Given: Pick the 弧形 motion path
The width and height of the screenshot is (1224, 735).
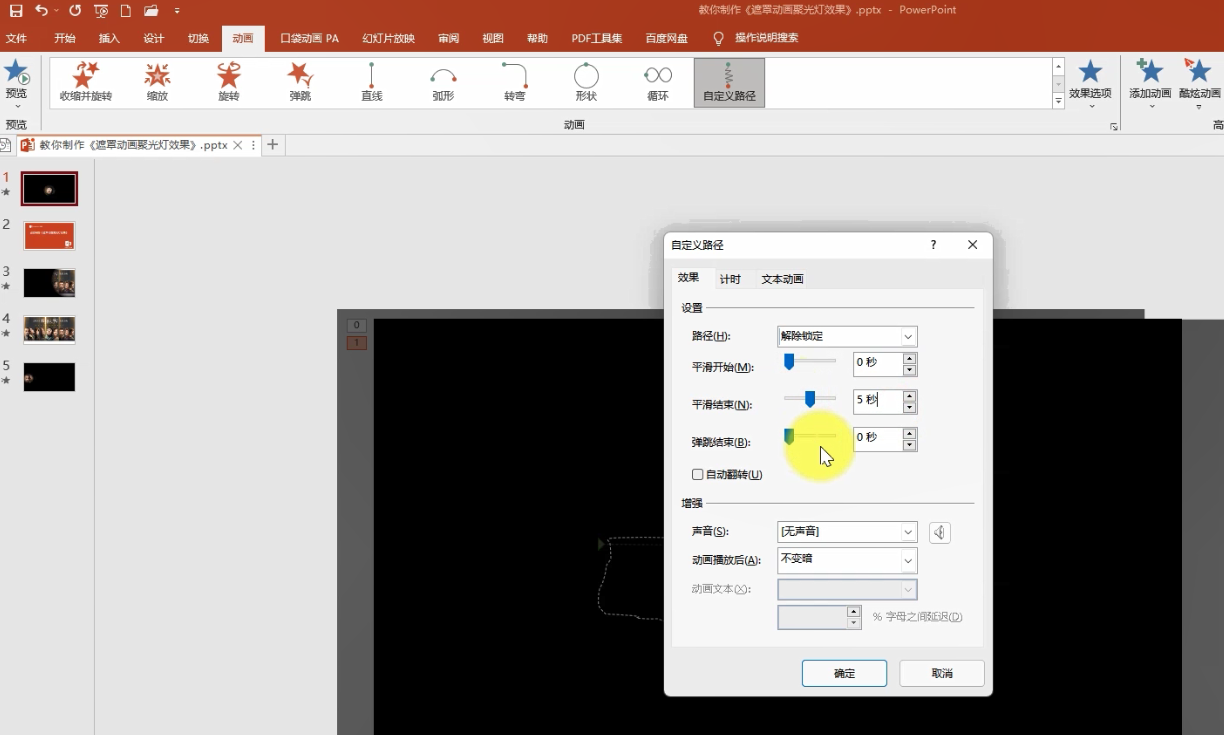Looking at the screenshot, I should (443, 81).
